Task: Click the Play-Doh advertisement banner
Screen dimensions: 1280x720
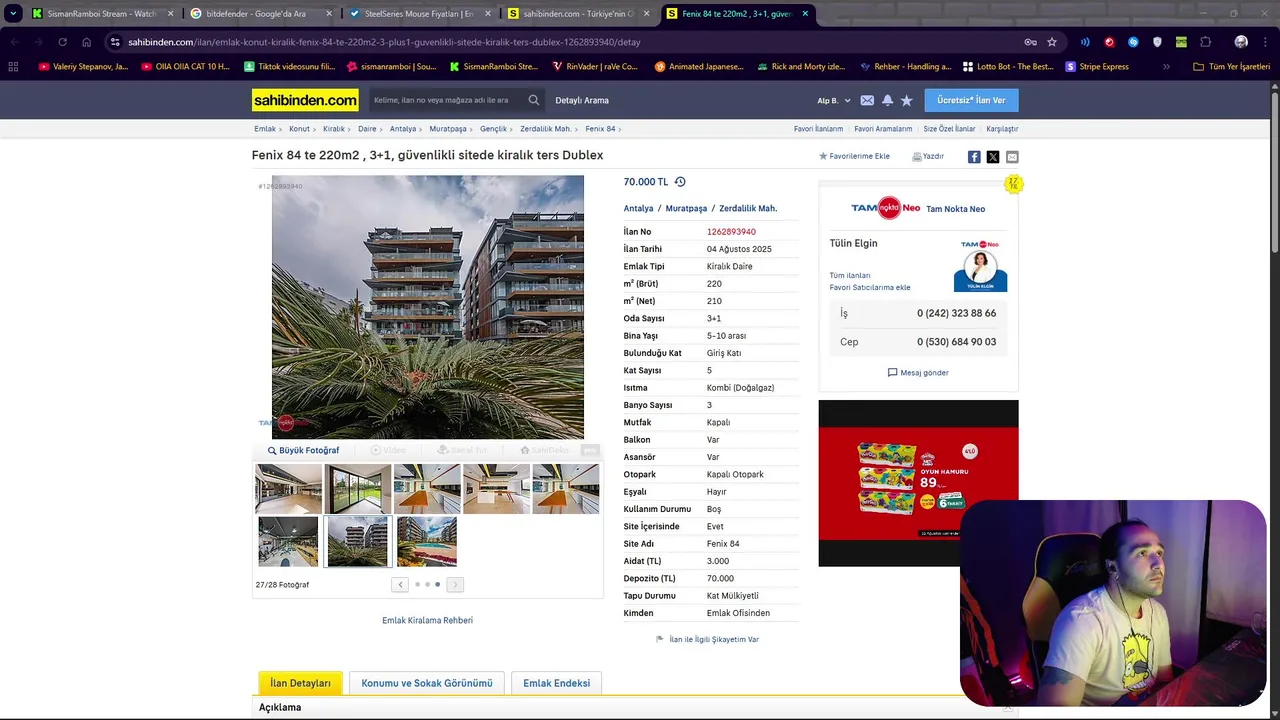Action: 918,483
